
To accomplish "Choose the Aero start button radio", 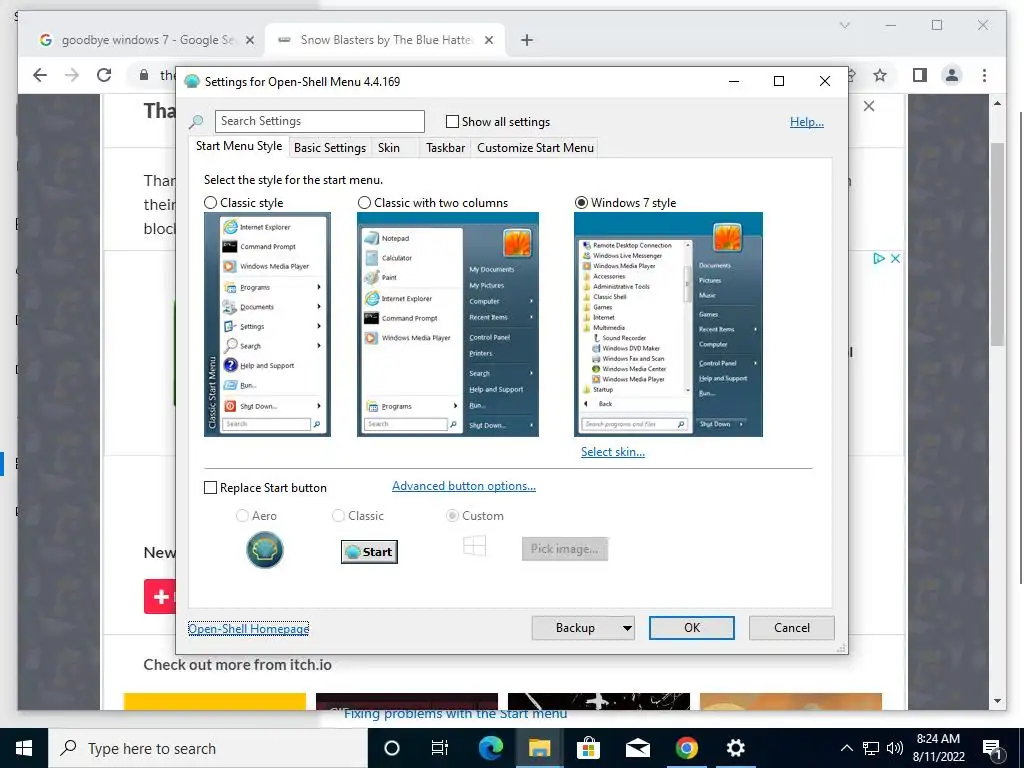I will [242, 515].
